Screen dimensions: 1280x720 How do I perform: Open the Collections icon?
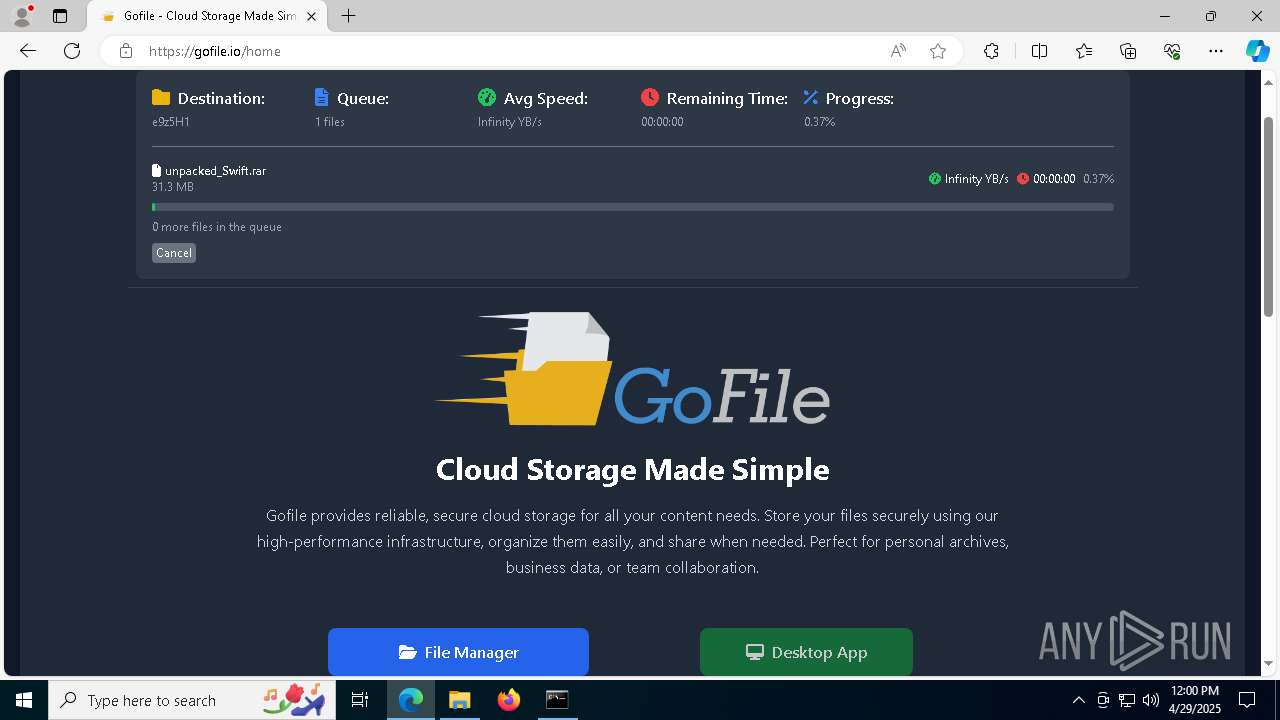pos(1128,51)
